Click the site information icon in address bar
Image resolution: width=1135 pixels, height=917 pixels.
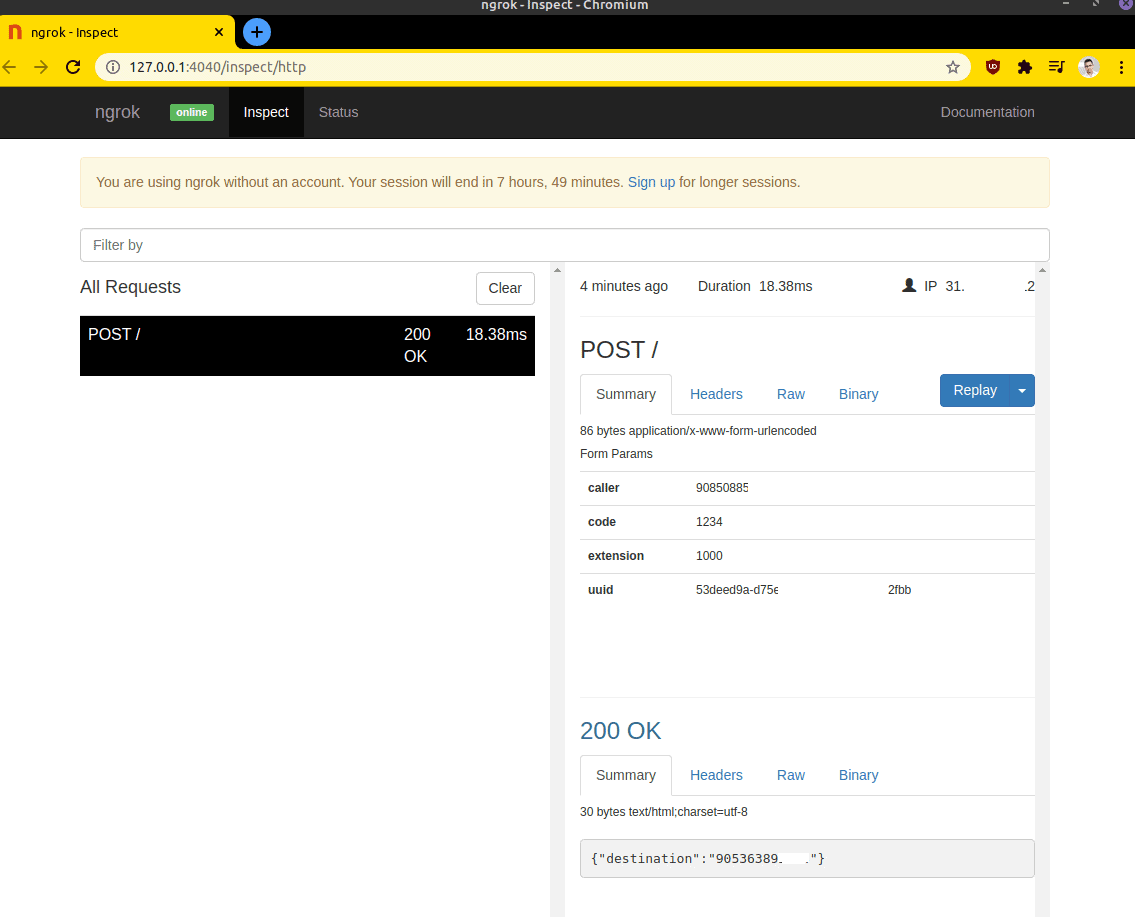click(112, 67)
